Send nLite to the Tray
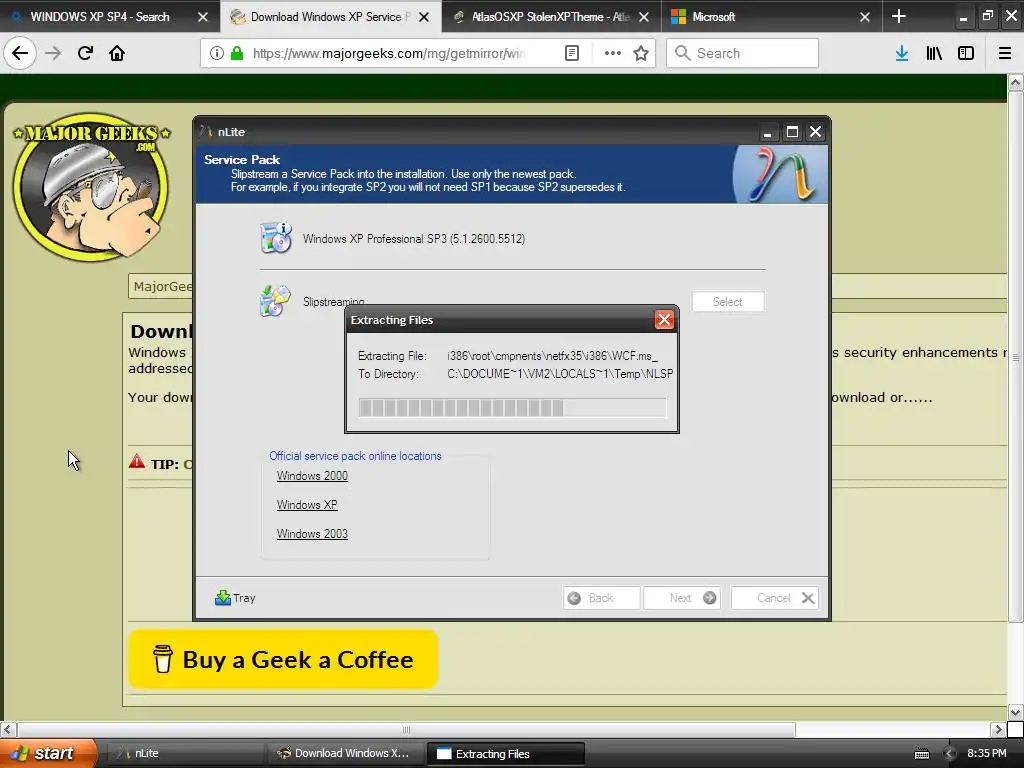 (x=235, y=598)
